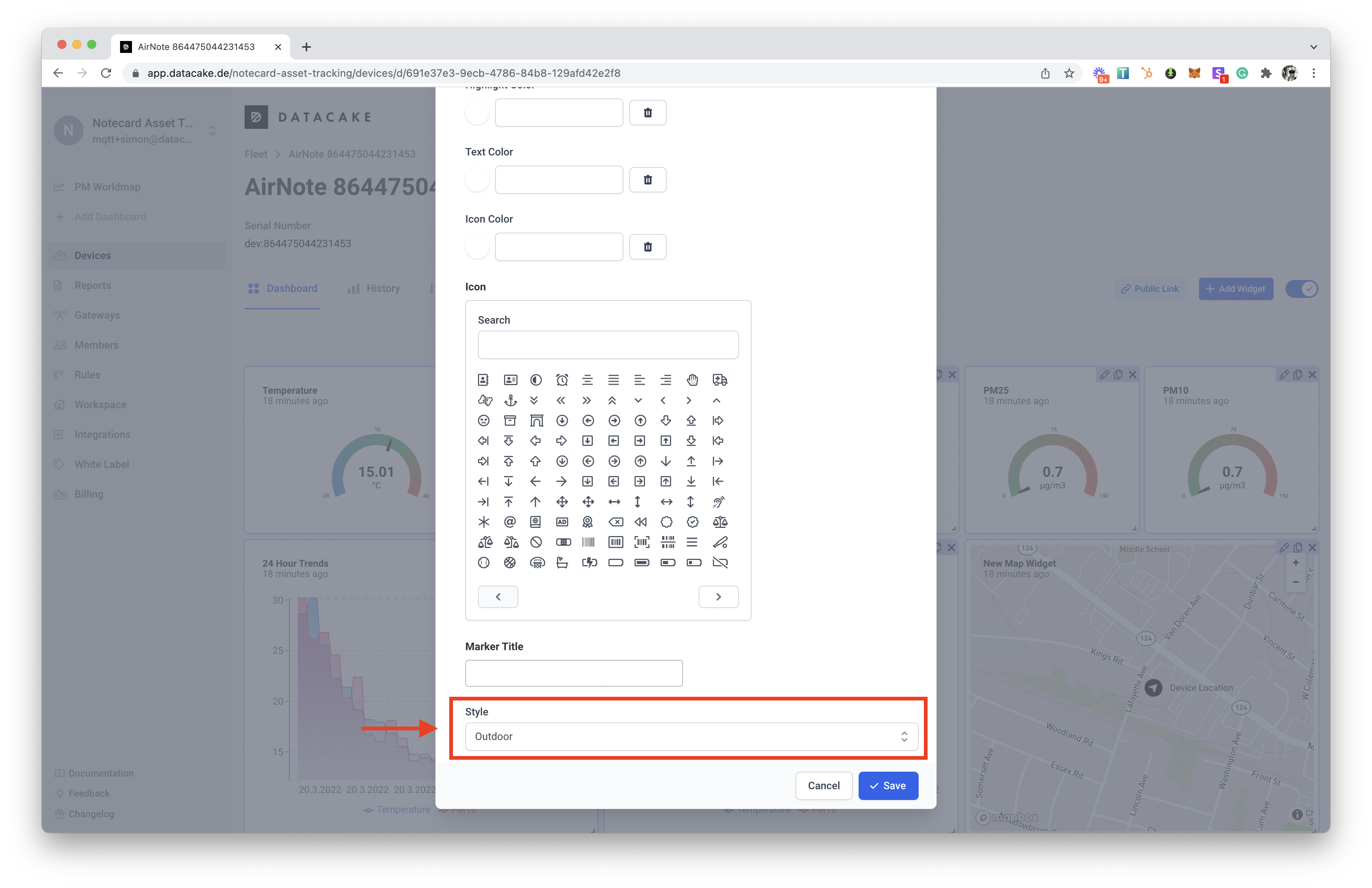Reload the browser page

106,73
